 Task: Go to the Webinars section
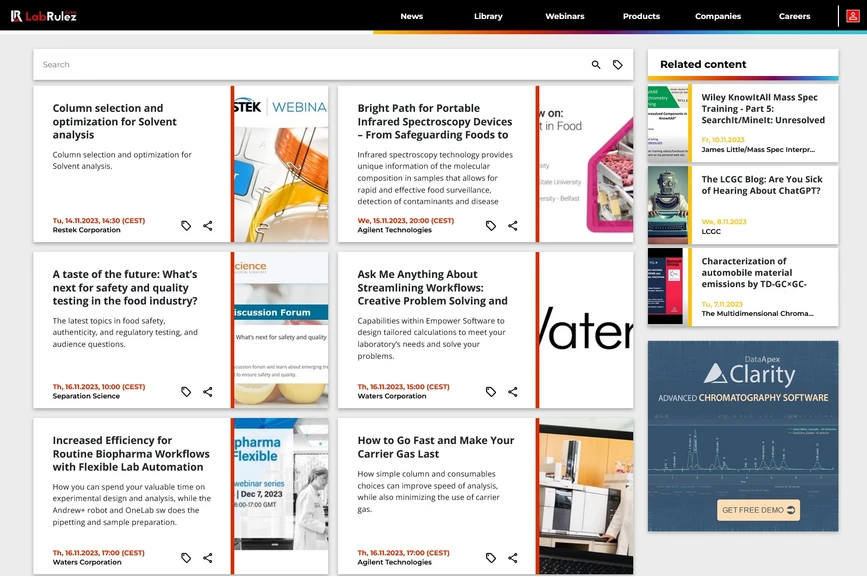[x=565, y=16]
